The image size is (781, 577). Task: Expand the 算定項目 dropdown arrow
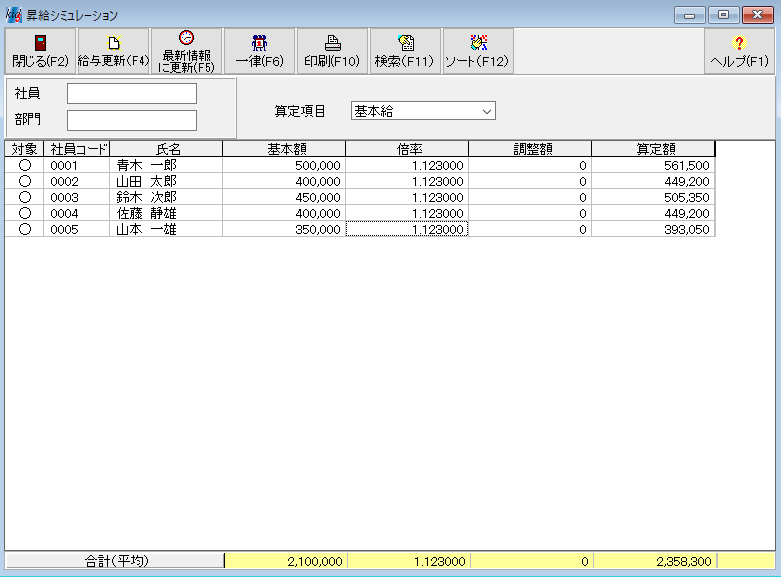coord(487,111)
